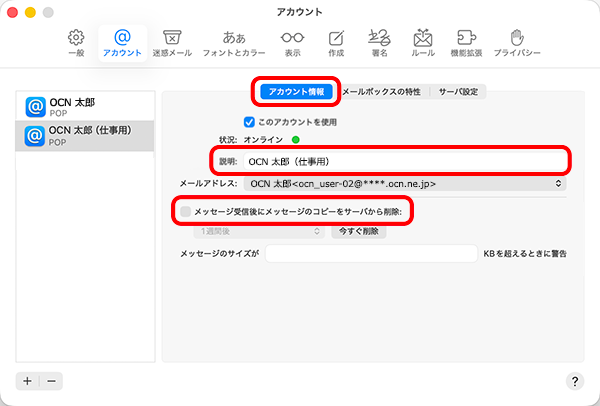Open the 署名 signatures preferences
Screen dimensions: 600x406
click(x=379, y=42)
